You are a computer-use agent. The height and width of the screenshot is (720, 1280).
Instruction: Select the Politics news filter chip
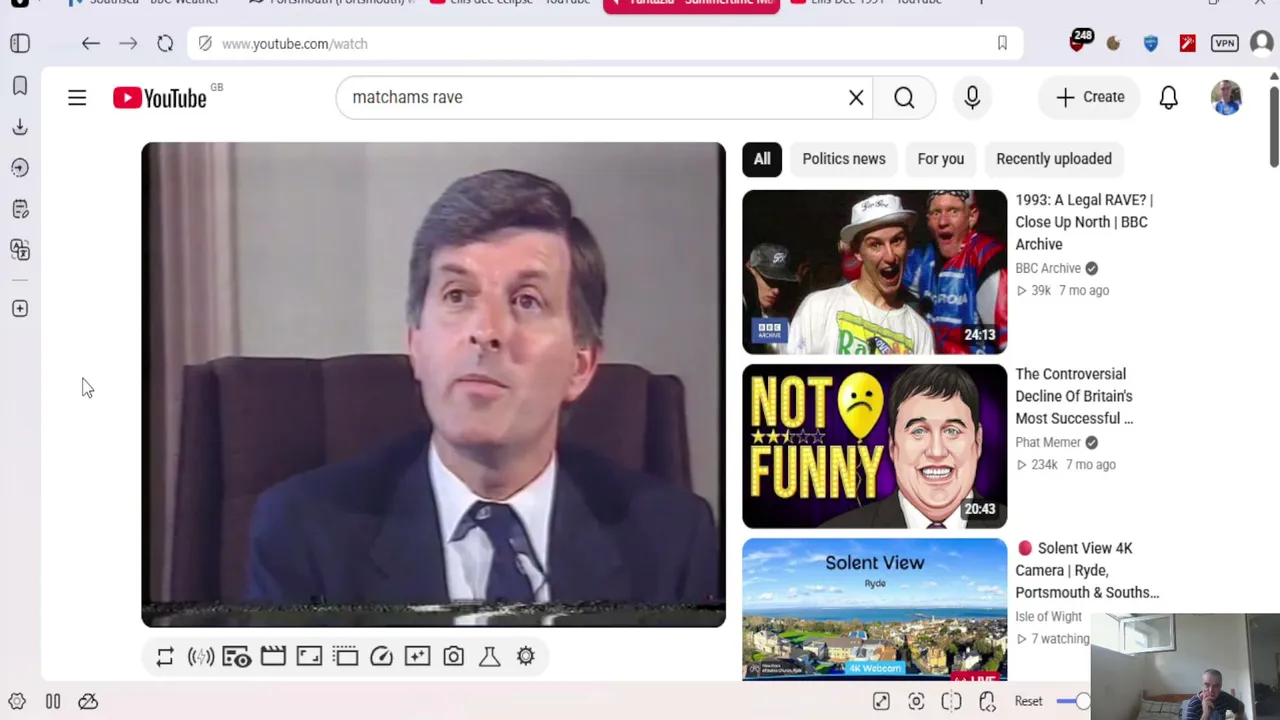click(844, 159)
